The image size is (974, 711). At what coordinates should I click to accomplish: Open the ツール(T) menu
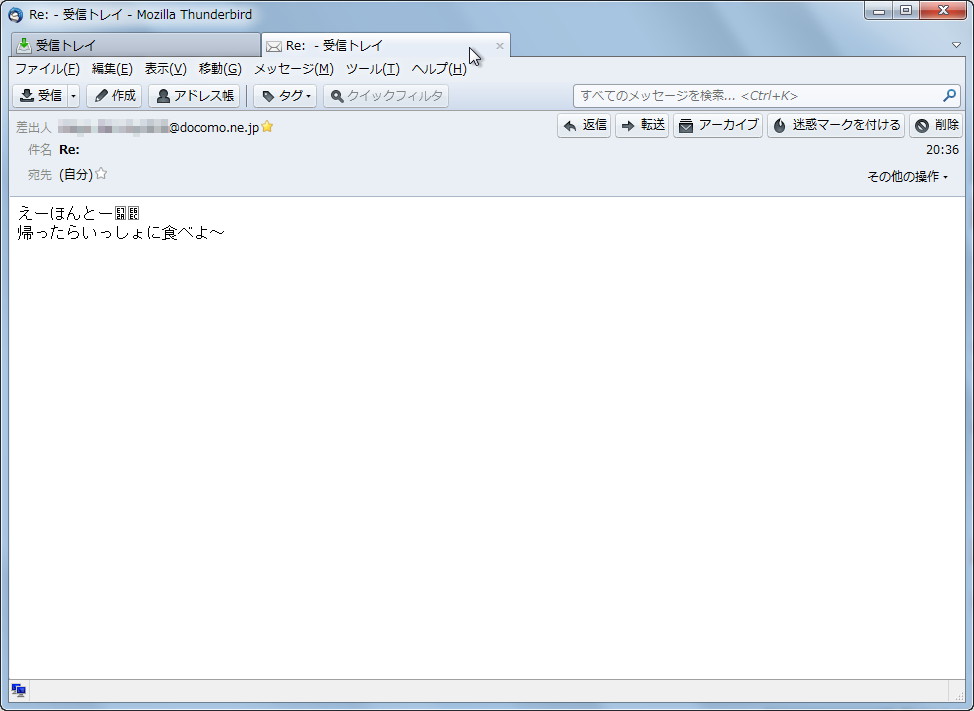[373, 69]
